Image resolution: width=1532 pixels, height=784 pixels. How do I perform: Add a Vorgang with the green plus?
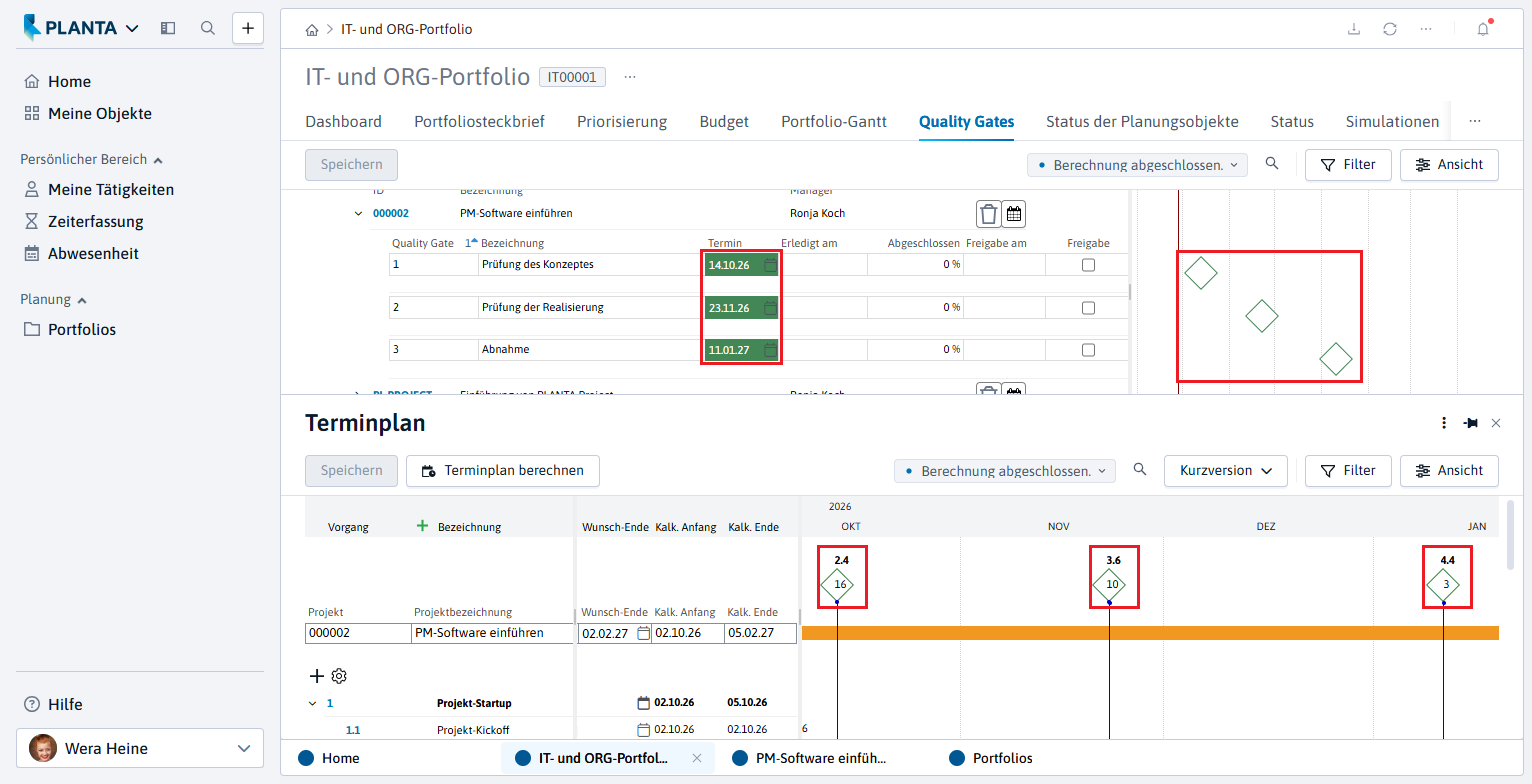pos(422,526)
